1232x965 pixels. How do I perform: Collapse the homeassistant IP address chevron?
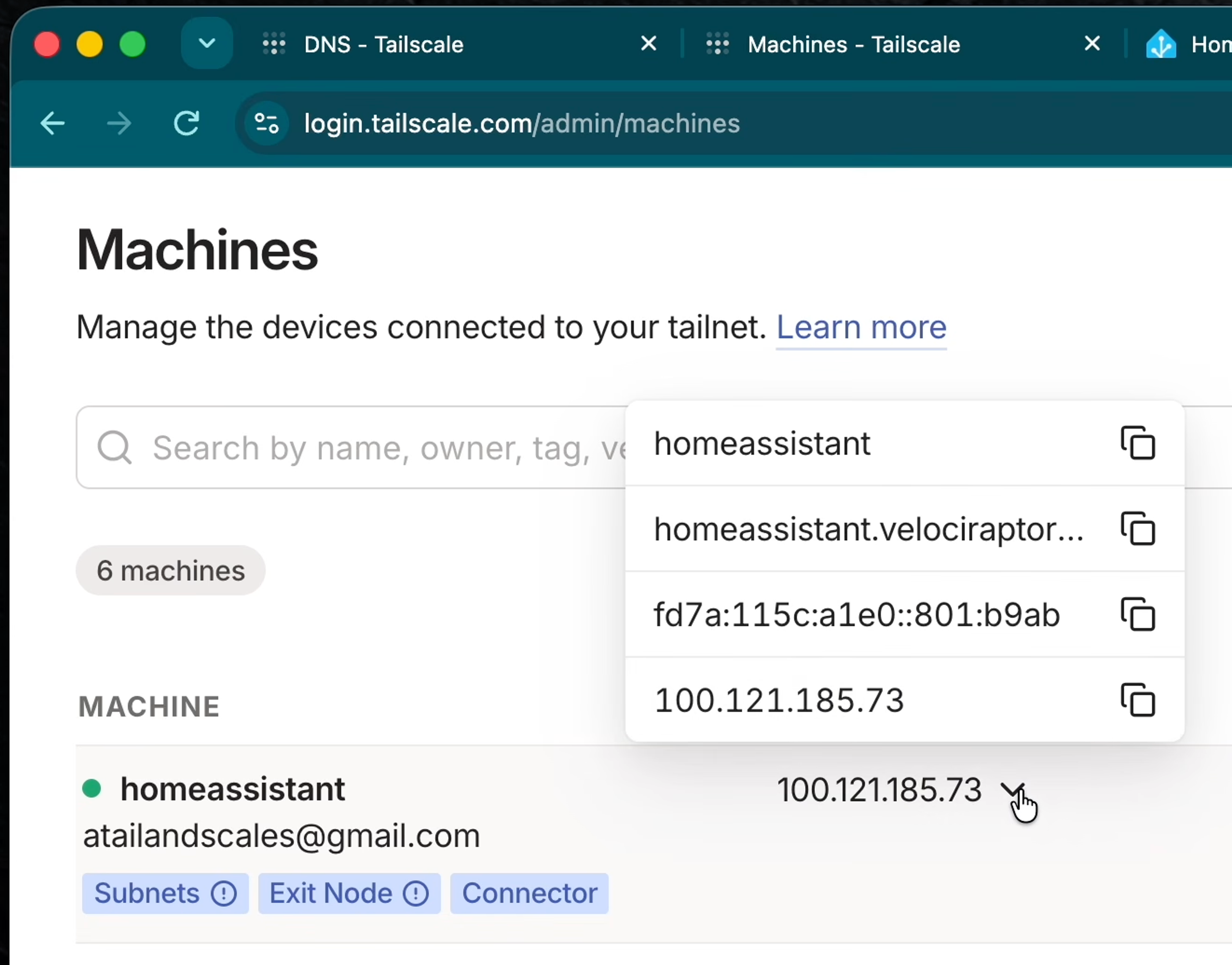point(1012,789)
